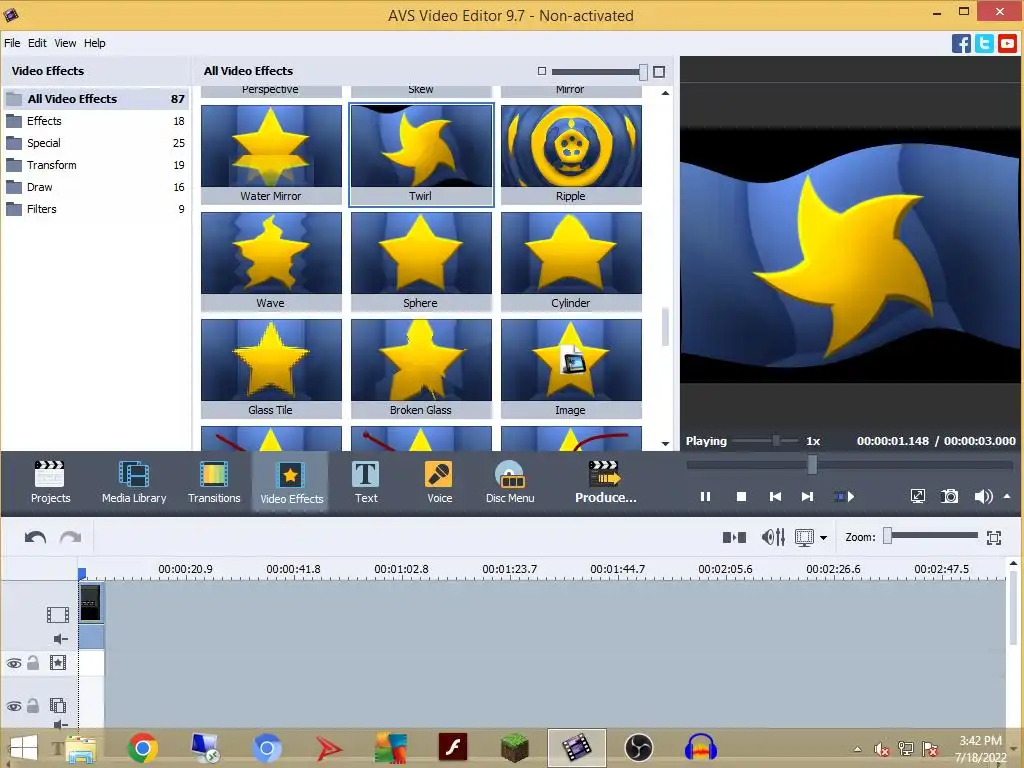Click the detach preview window icon

pos(918,496)
